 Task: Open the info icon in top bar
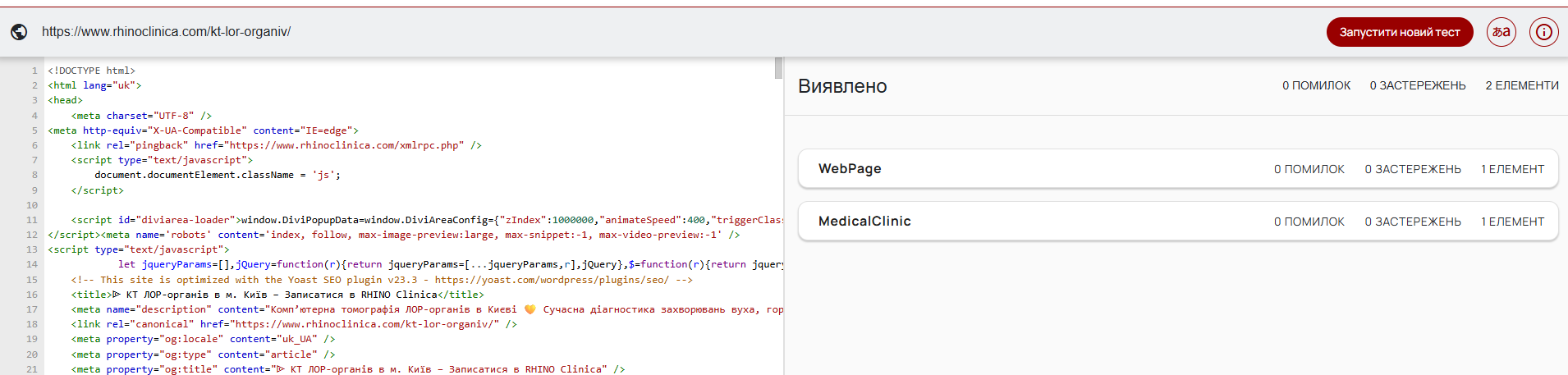coord(1543,32)
